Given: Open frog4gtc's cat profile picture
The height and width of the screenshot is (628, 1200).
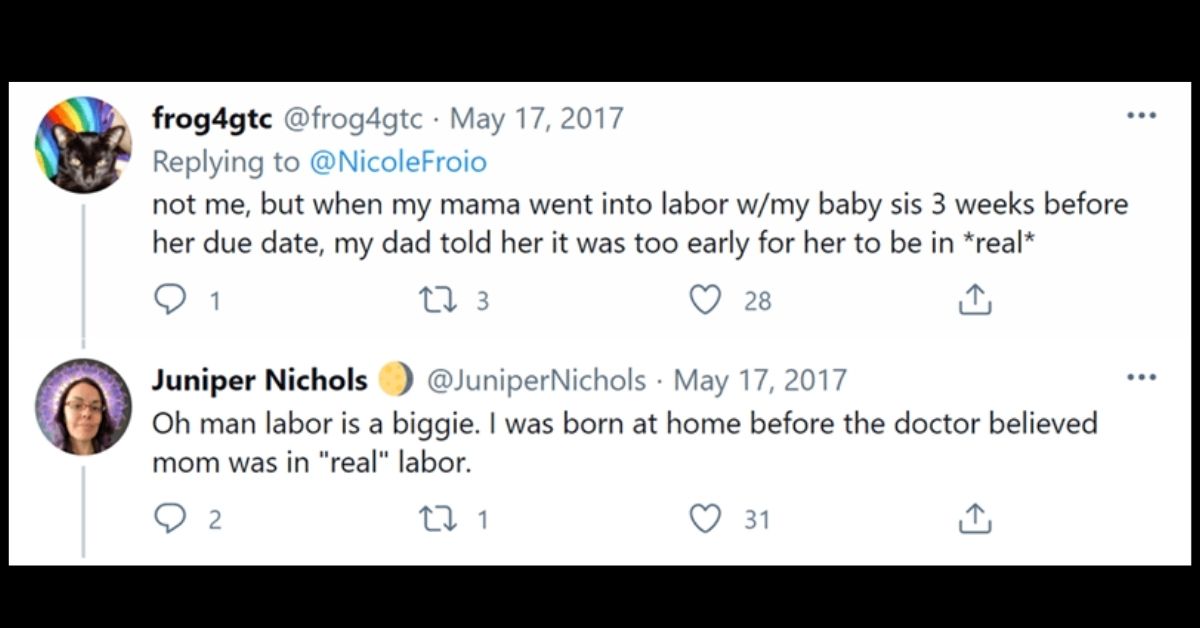Looking at the screenshot, I should point(83,144).
